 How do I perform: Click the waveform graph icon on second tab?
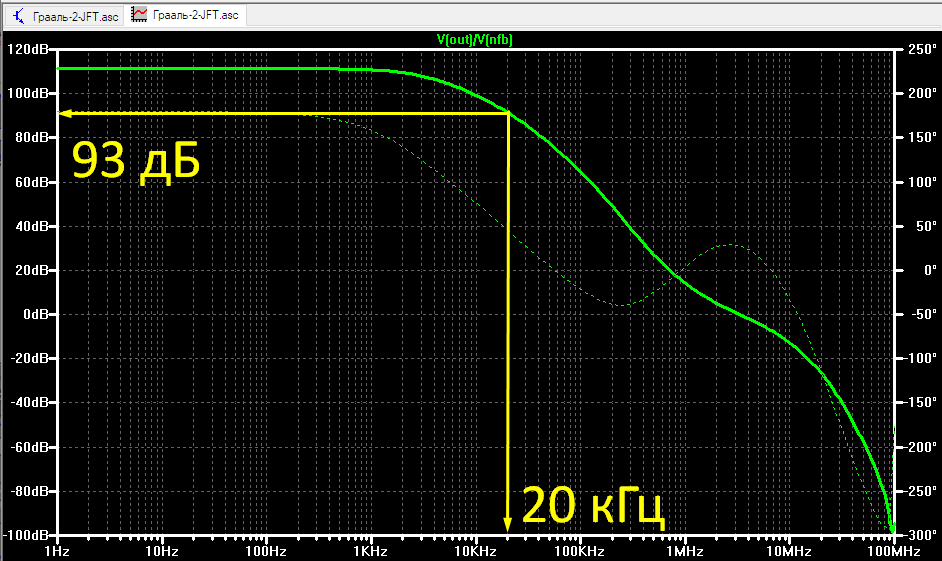[139, 14]
